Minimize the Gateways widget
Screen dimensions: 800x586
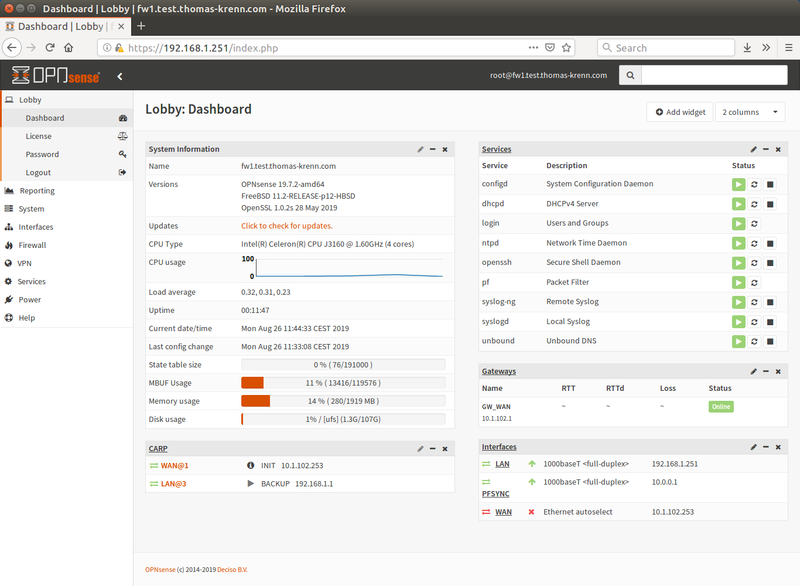tap(766, 371)
